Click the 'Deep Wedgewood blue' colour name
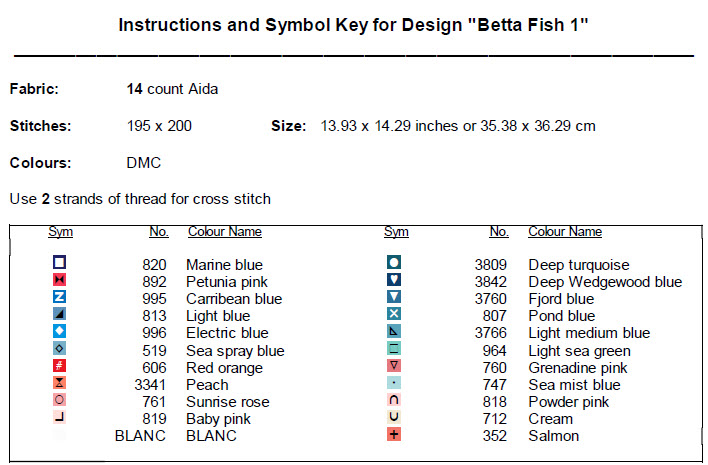 [604, 282]
